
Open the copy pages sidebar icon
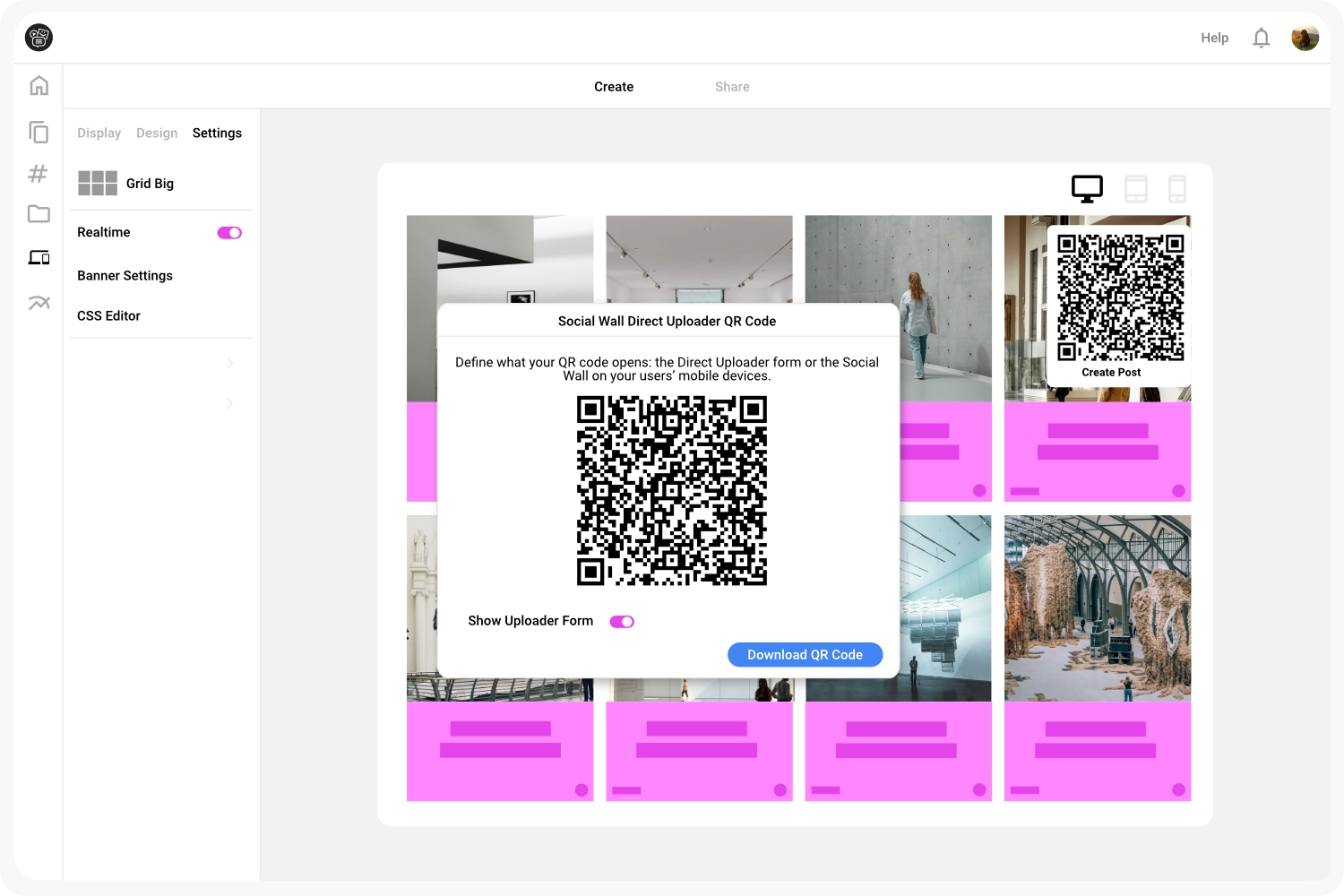[x=39, y=133]
